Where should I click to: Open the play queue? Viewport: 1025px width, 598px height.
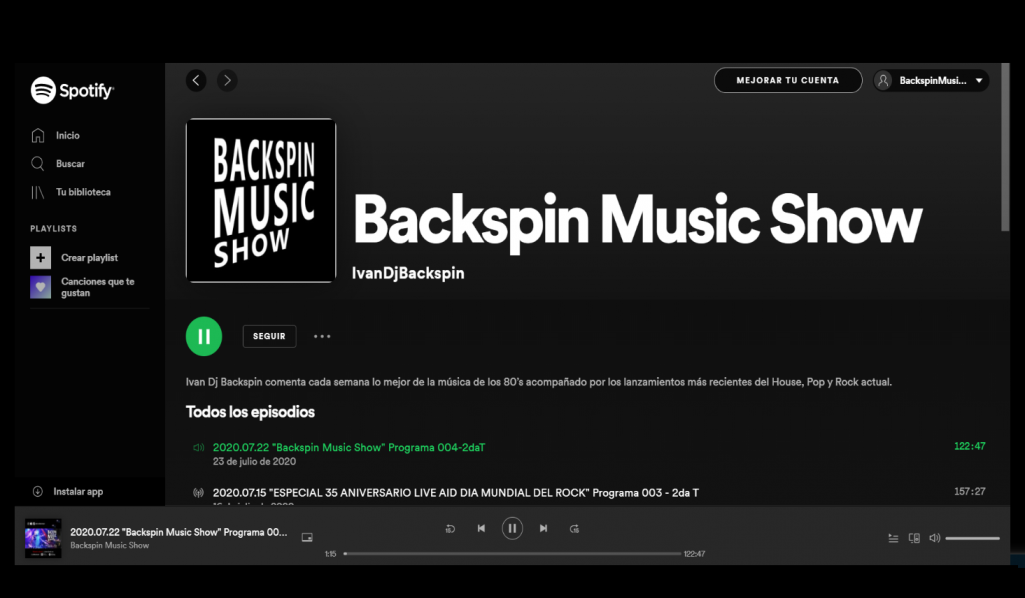(x=893, y=538)
